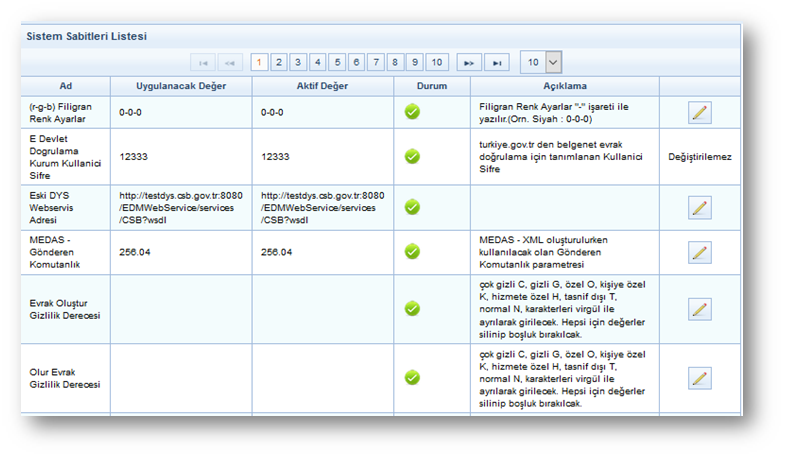The image size is (785, 458).
Task: Click the Evrak Oluştur row's description text
Action: [x=562, y=309]
